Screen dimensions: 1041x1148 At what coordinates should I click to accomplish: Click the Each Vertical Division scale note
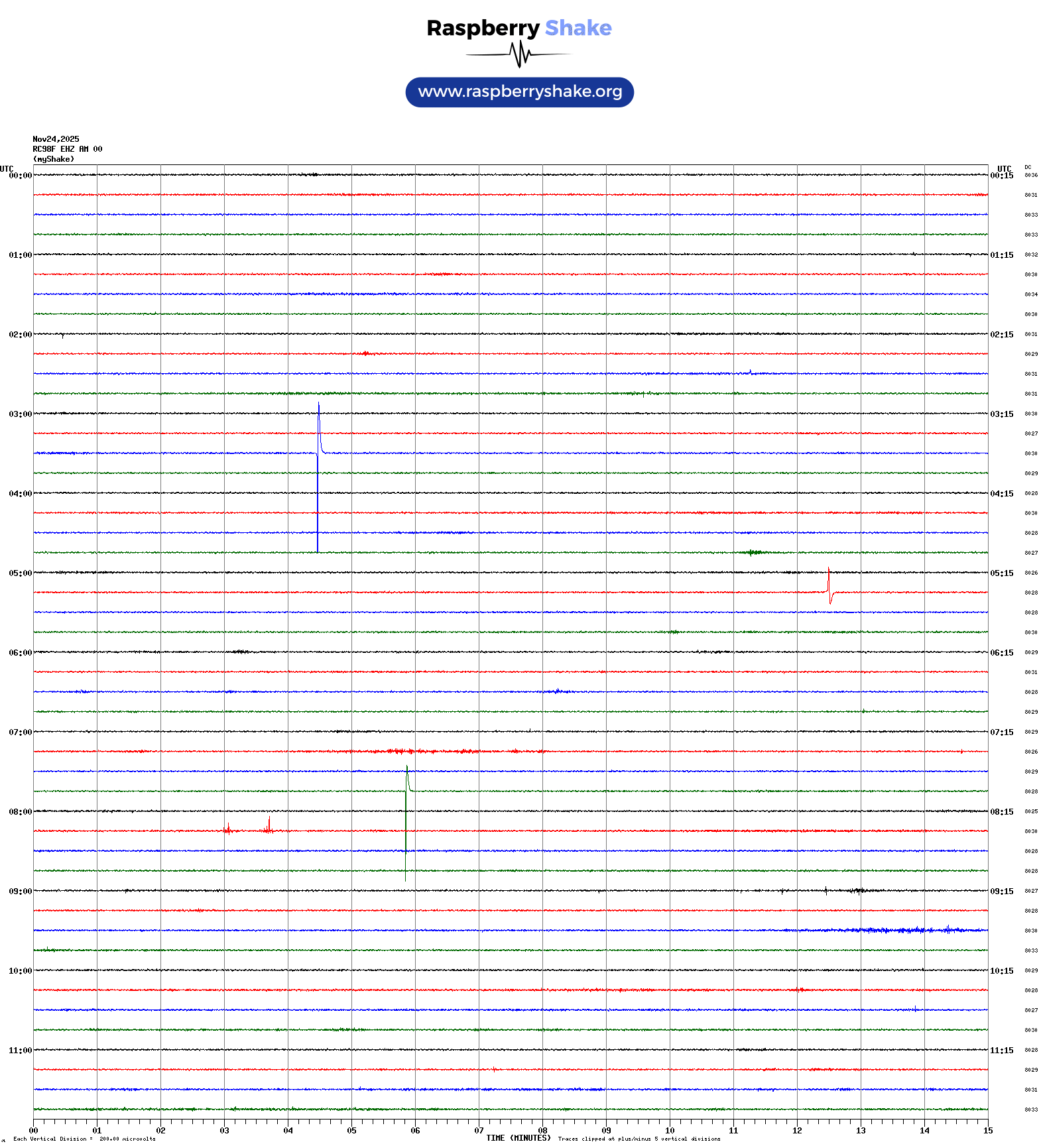pos(84,1139)
